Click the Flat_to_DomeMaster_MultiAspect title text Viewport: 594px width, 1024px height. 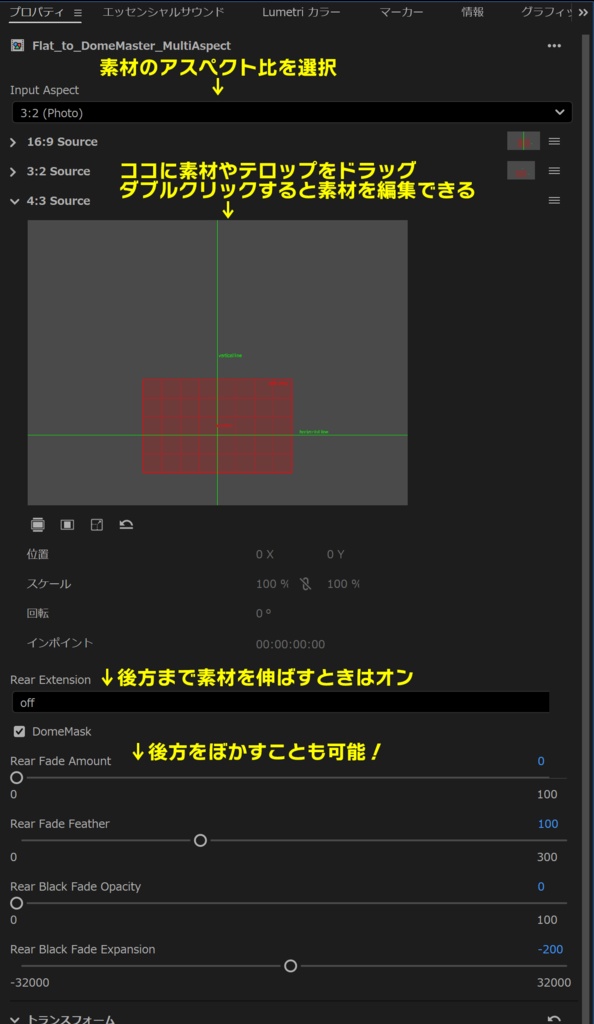131,46
